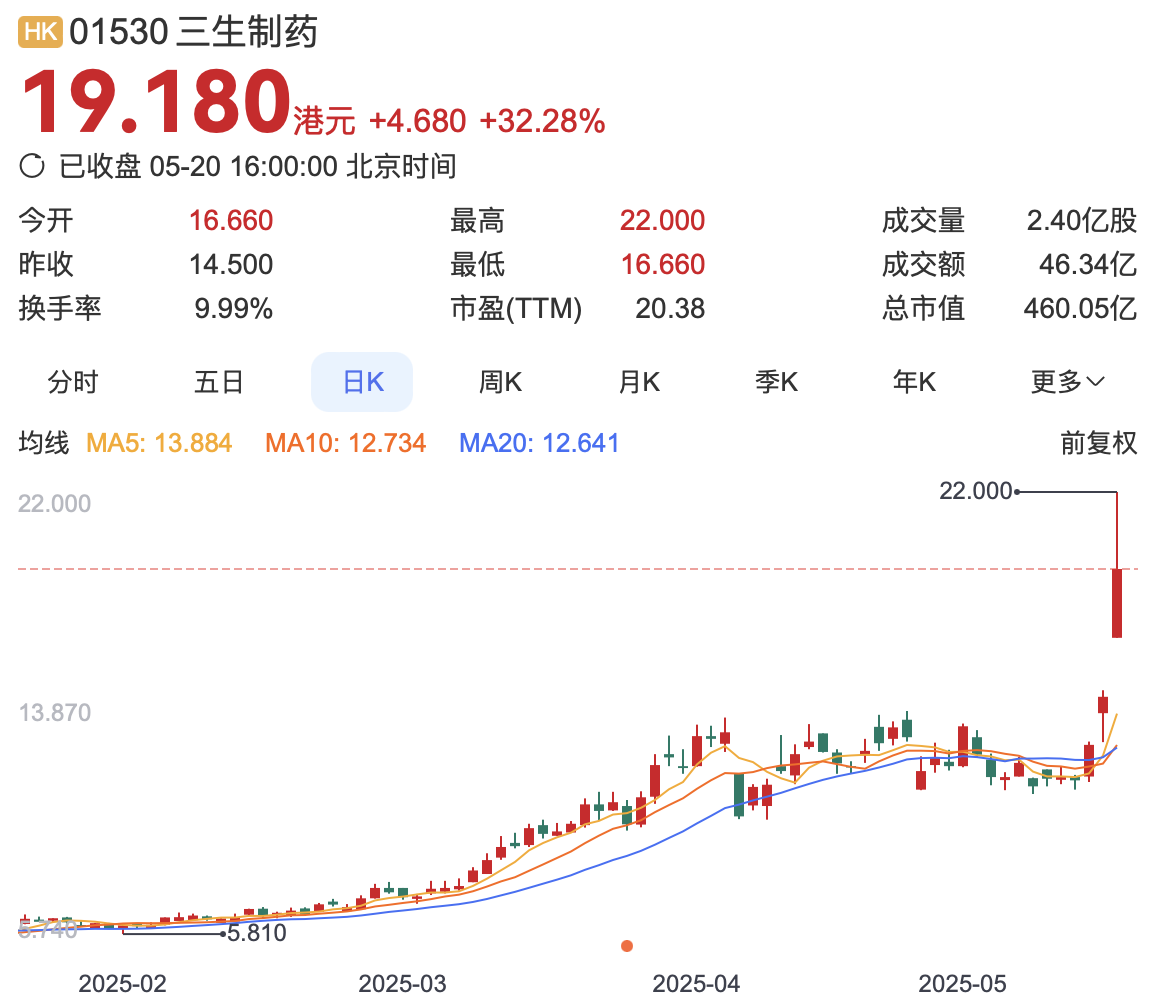Click the 成交额 value 46.34亿
1156x1004 pixels.
(1087, 265)
